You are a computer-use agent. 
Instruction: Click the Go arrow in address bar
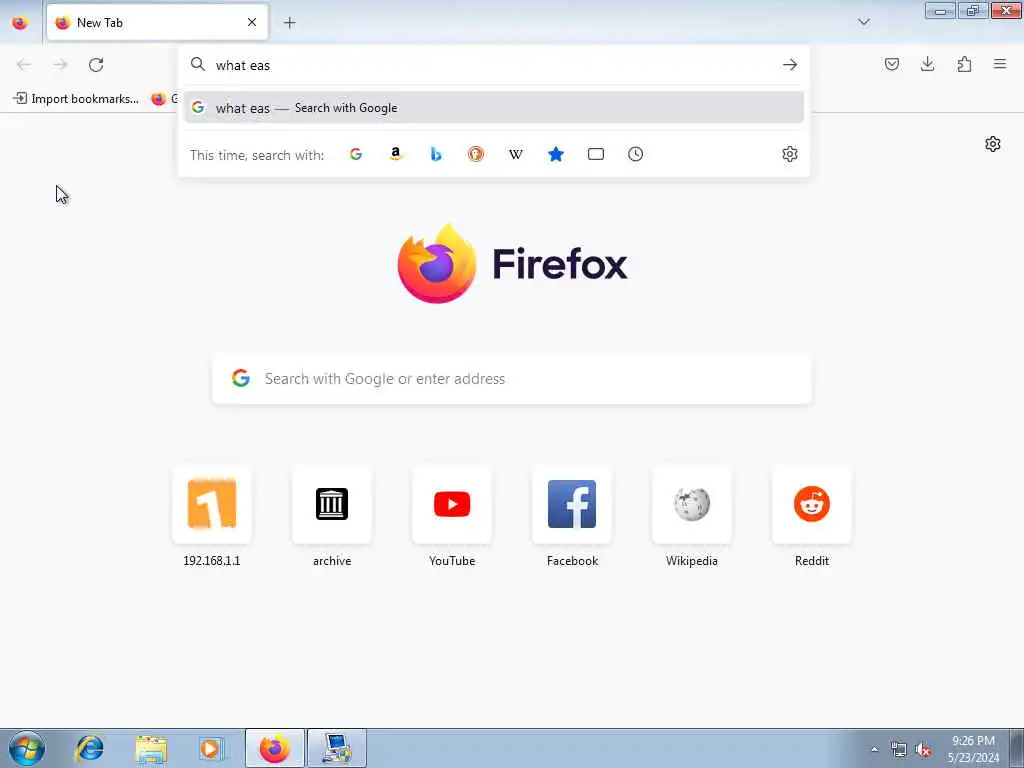(x=790, y=65)
